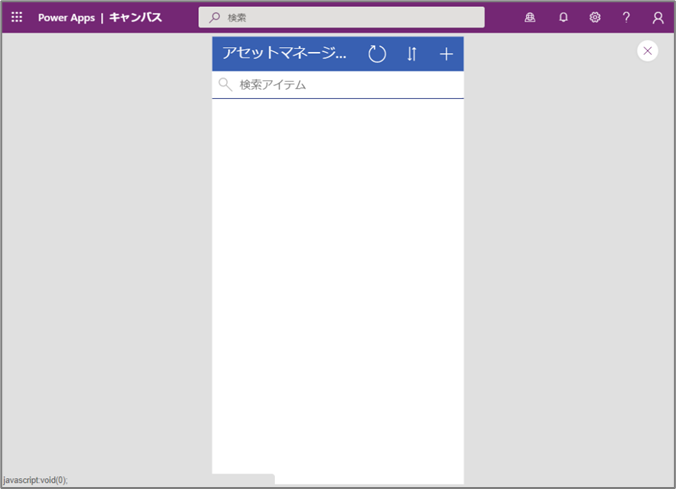Click the Power Apps title link
This screenshot has height=489, width=676.
click(x=66, y=18)
